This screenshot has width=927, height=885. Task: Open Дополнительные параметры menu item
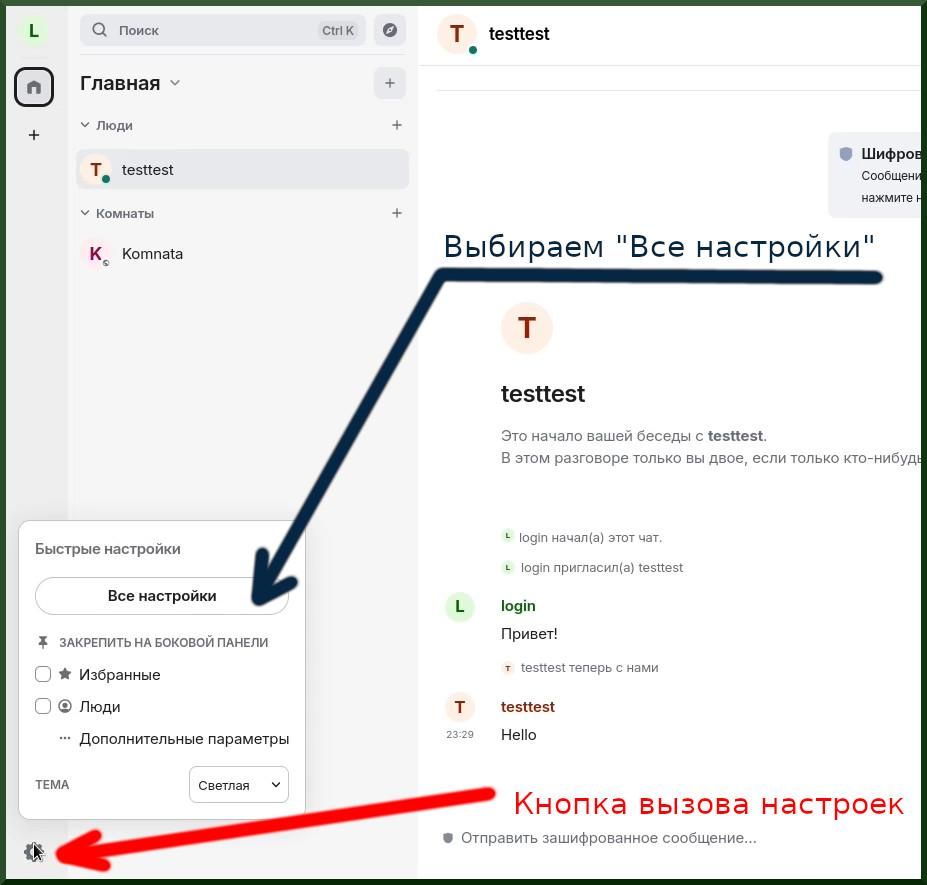click(x=184, y=739)
